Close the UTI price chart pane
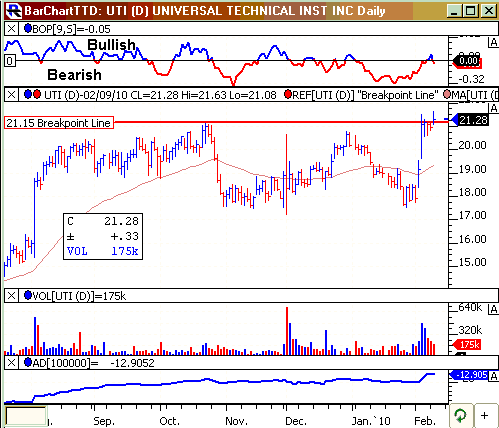Screen dimensions: 499x428 coord(11,95)
